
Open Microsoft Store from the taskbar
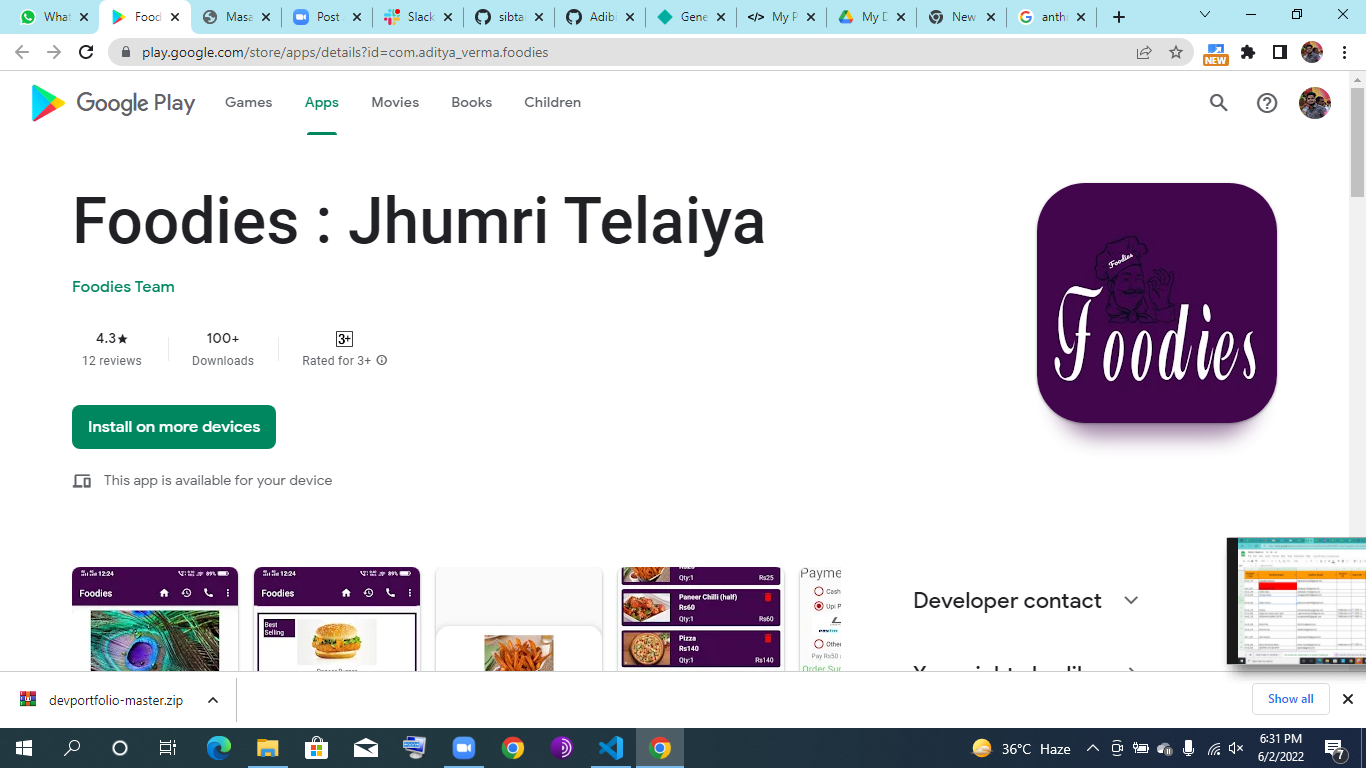(x=317, y=748)
